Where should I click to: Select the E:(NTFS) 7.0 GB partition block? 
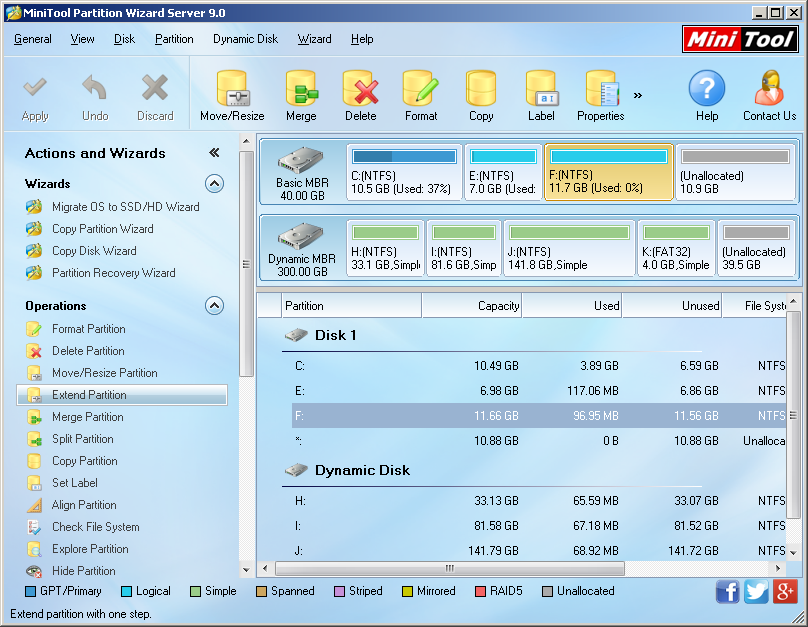click(x=503, y=172)
